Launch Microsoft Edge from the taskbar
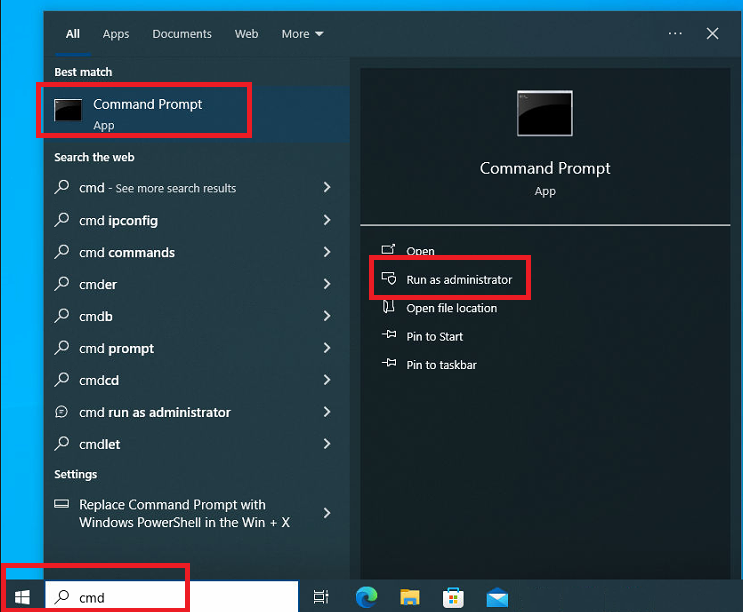 pyautogui.click(x=367, y=597)
